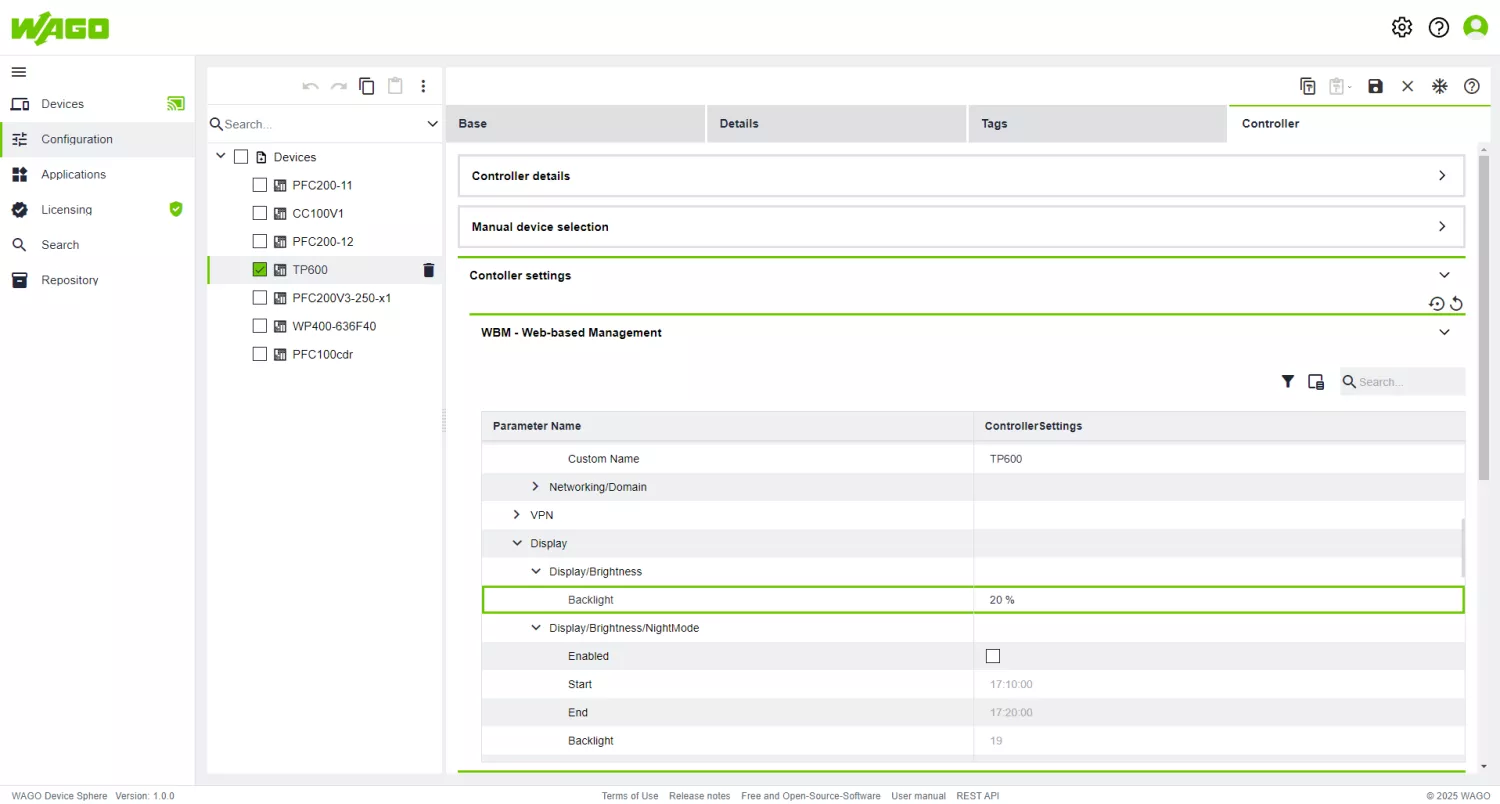This screenshot has height=804, width=1500.
Task: Open parameter filter funnel icon
Action: point(1288,381)
